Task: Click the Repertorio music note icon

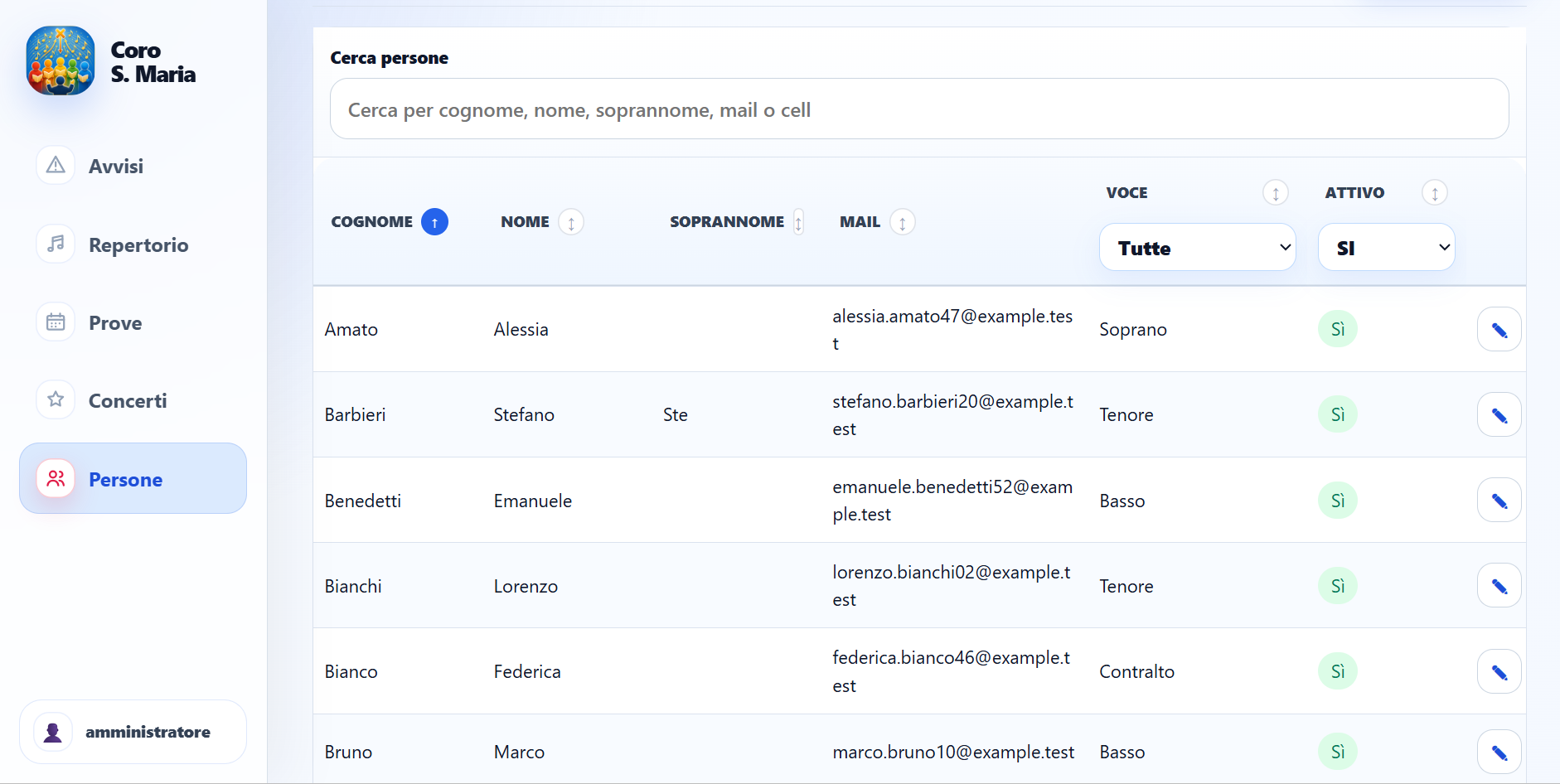Action: tap(56, 244)
